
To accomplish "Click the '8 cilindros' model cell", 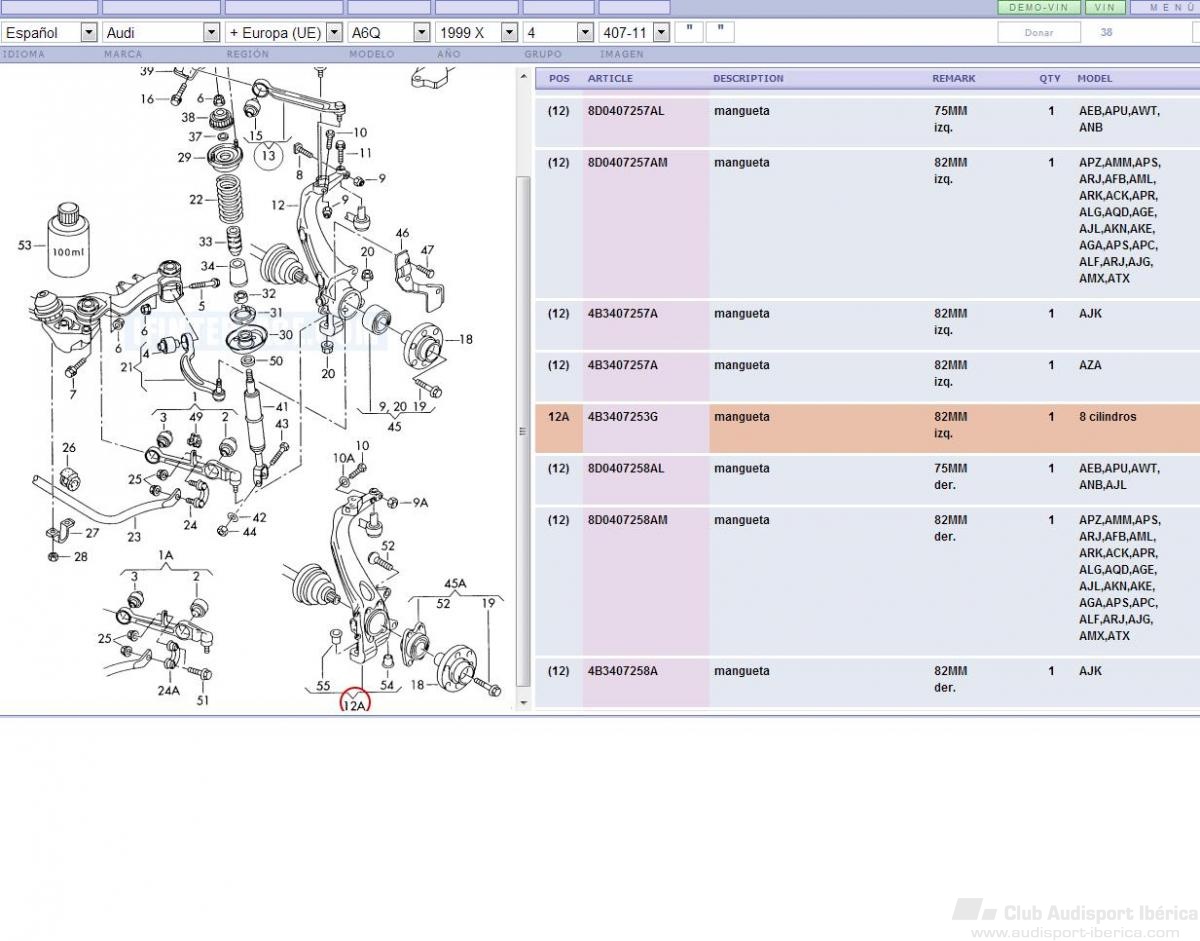I will (1107, 417).
